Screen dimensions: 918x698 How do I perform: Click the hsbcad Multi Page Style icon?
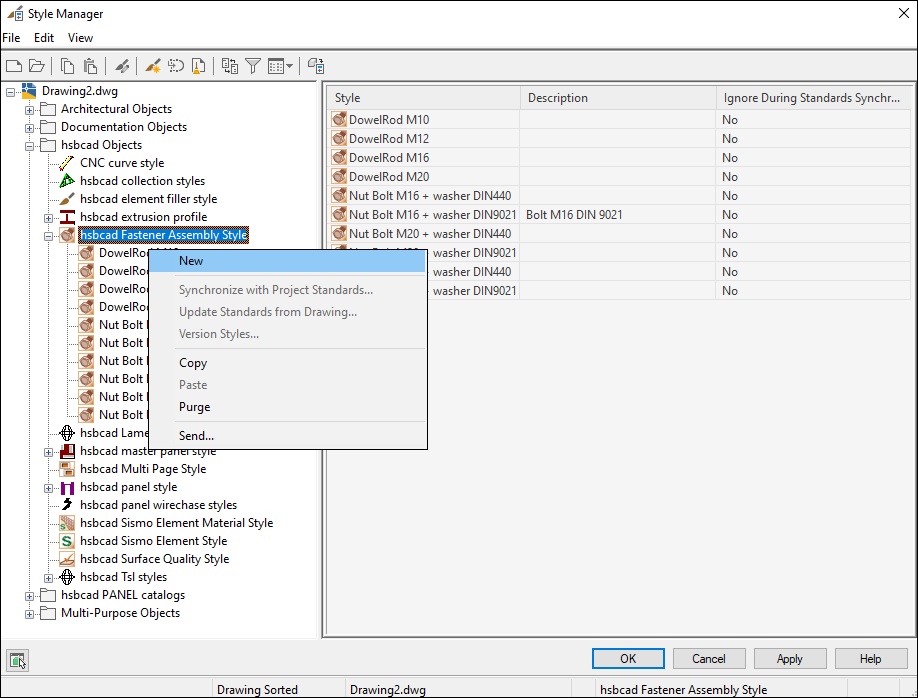click(x=67, y=469)
